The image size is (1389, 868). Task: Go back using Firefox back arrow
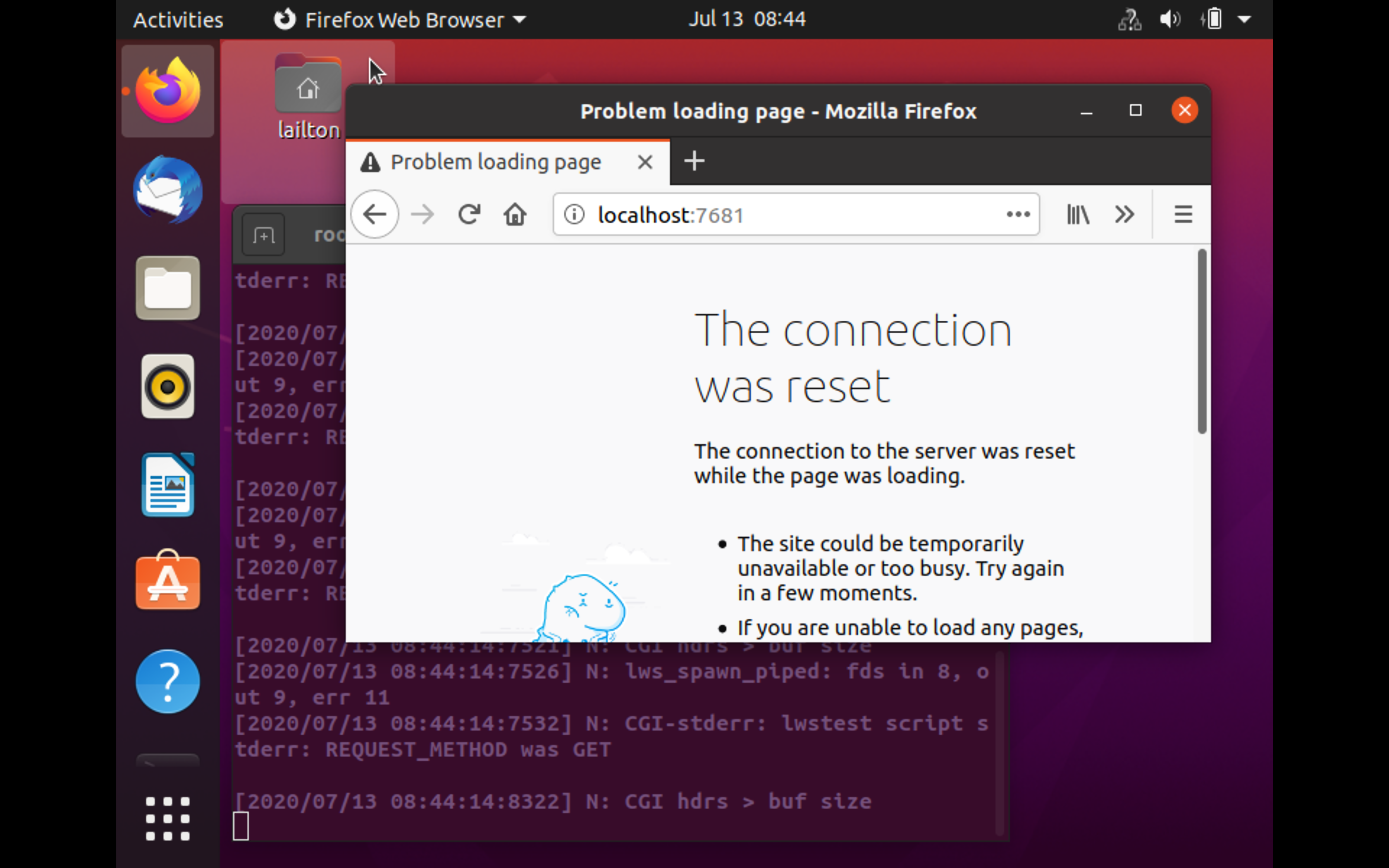[x=375, y=215]
